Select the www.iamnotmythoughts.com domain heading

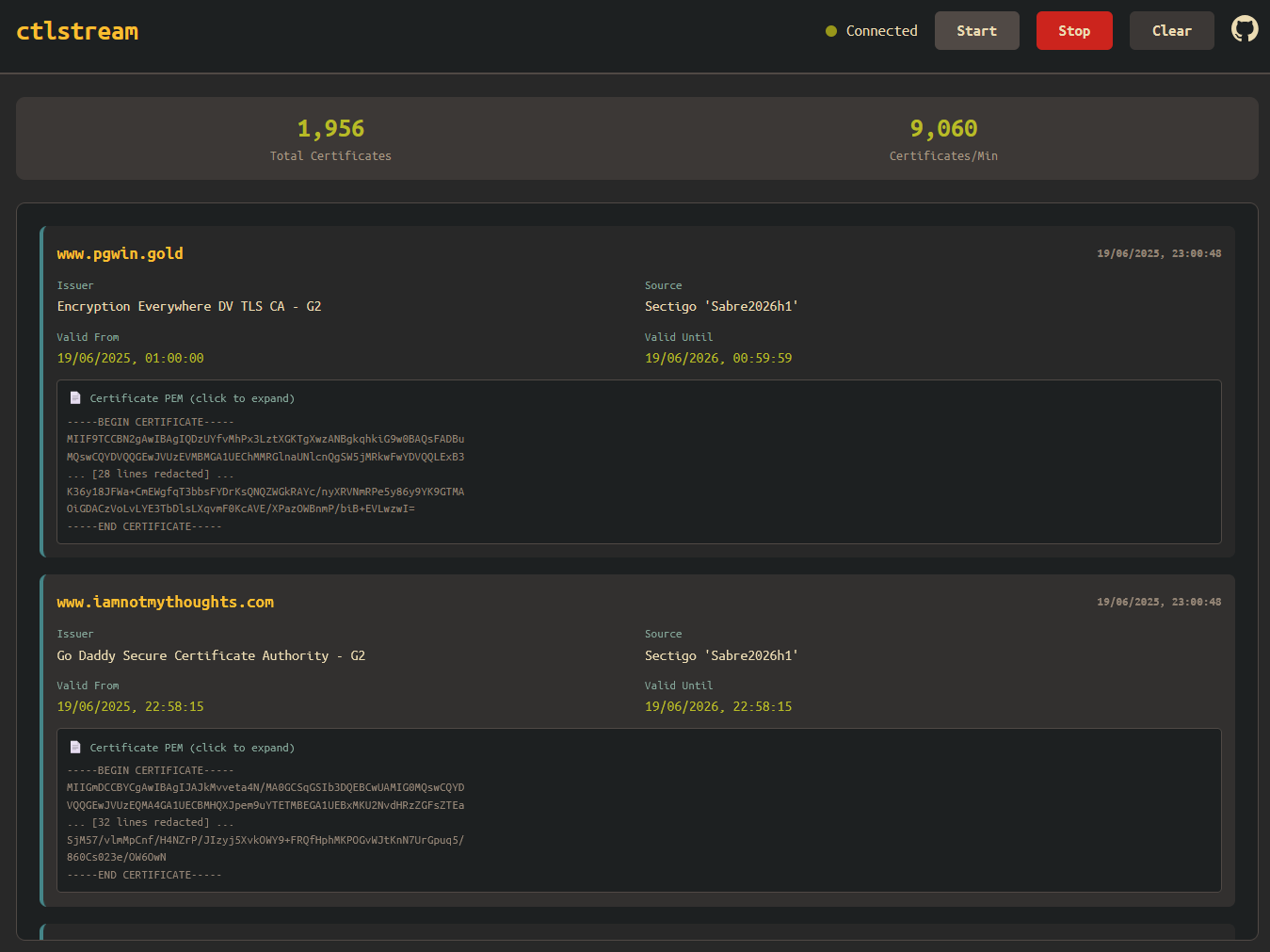click(x=166, y=602)
